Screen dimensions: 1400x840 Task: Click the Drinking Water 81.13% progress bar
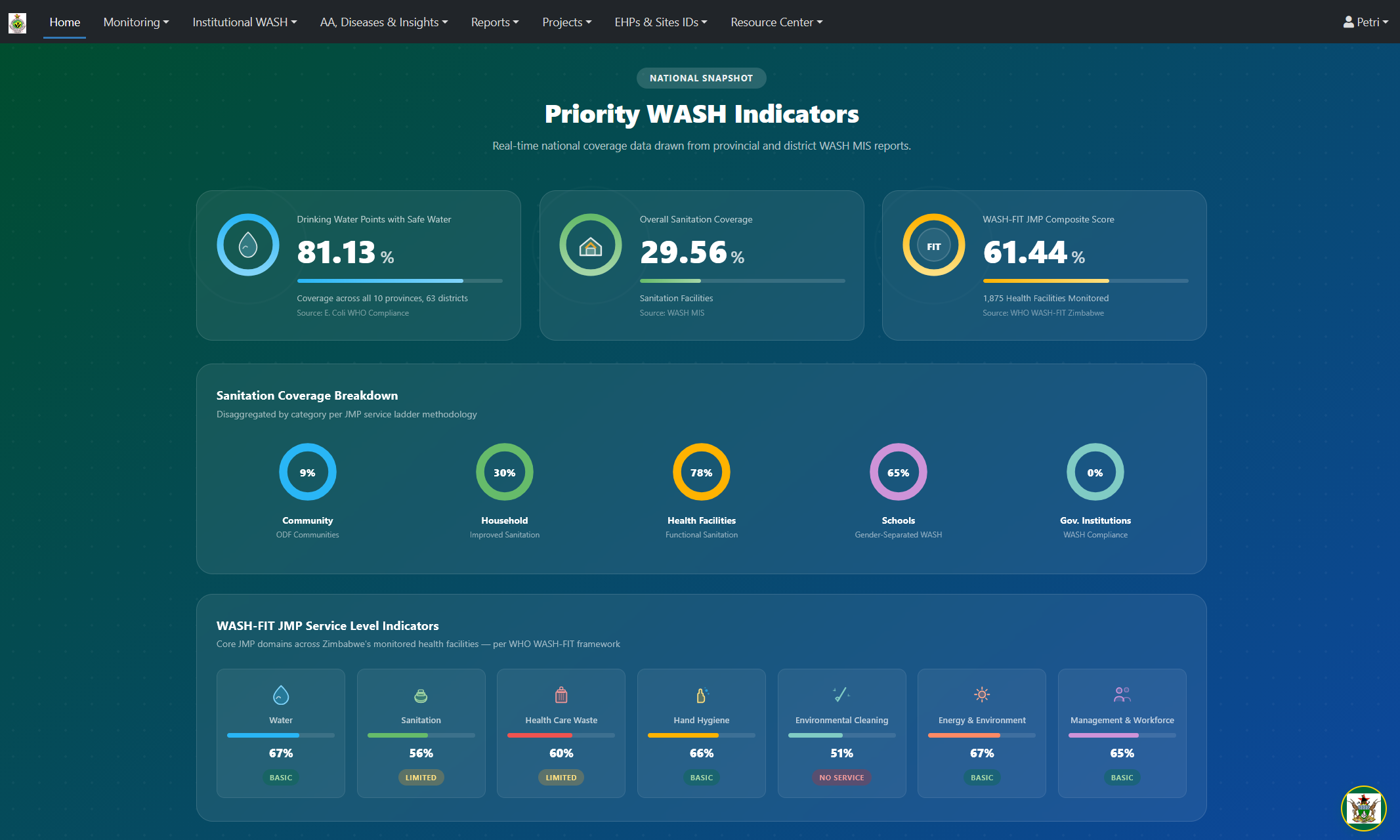coord(400,281)
